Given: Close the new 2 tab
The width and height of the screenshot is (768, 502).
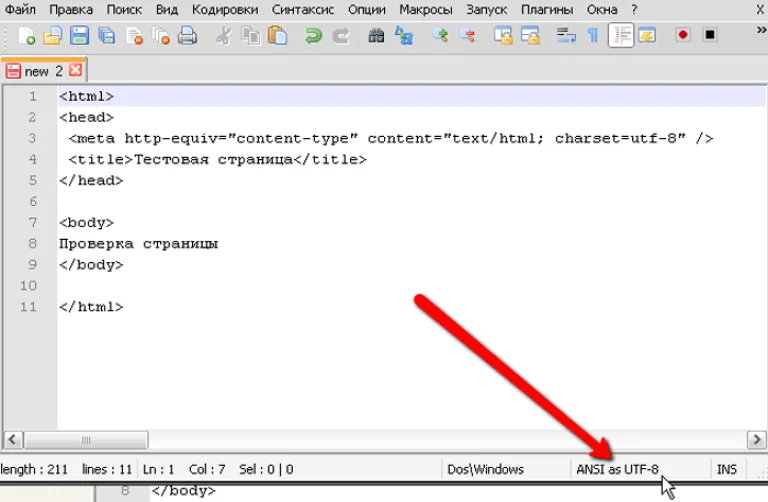Looking at the screenshot, I should pos(75,70).
